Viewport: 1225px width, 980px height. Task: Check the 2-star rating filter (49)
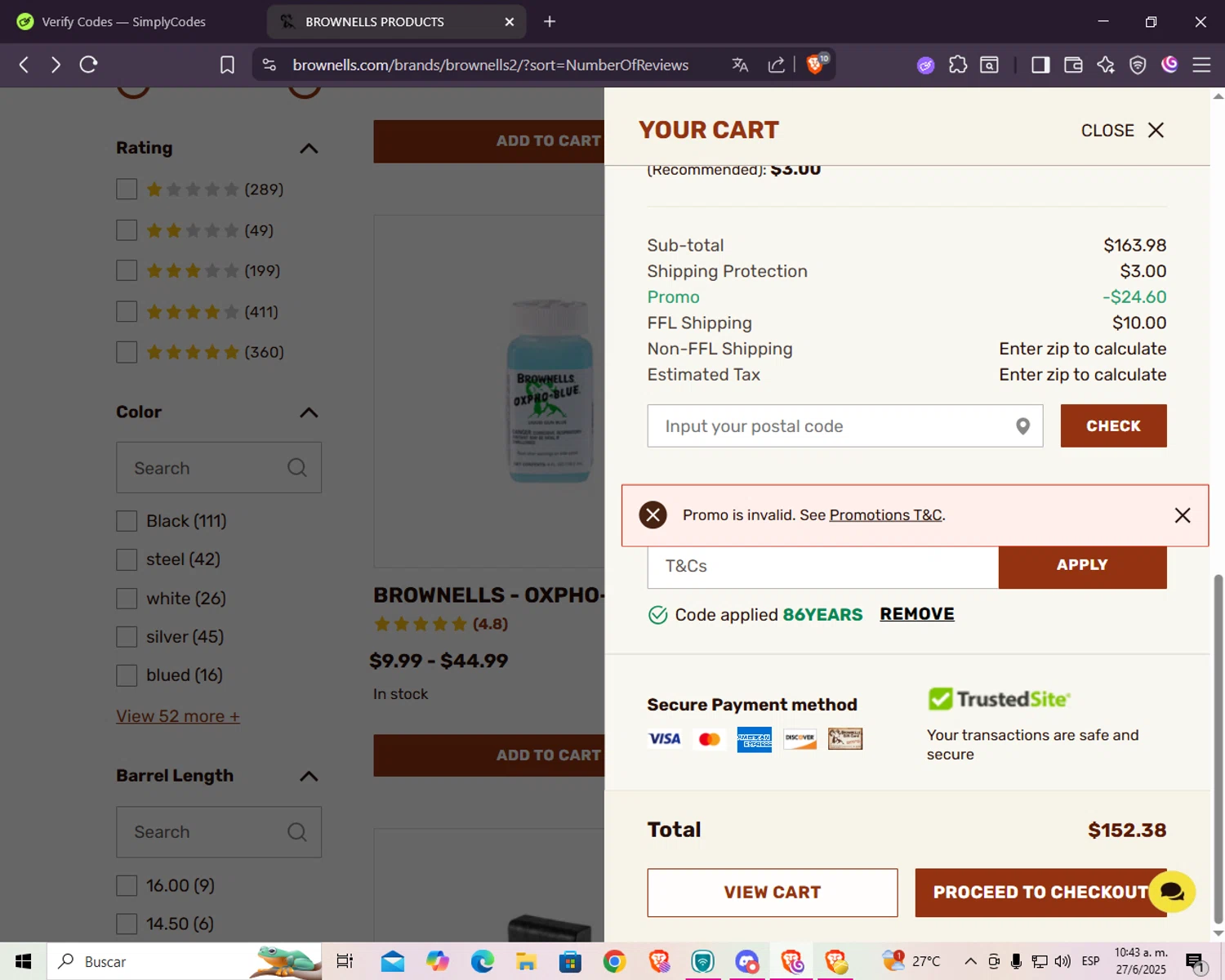coord(127,230)
